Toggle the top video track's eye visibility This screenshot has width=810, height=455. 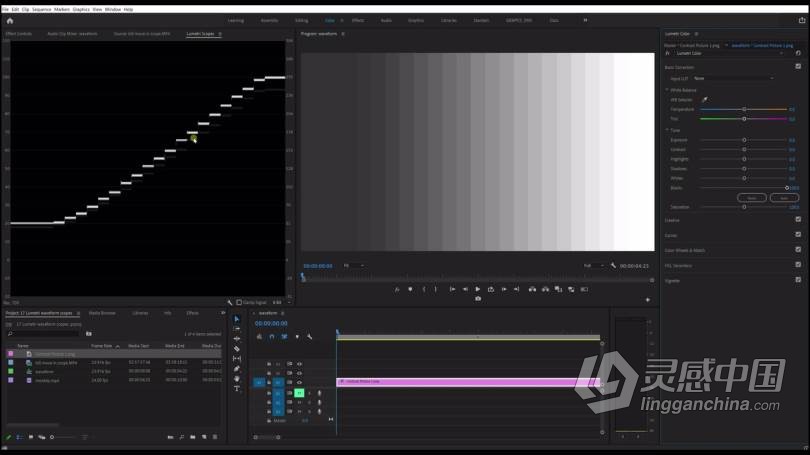[x=299, y=364]
